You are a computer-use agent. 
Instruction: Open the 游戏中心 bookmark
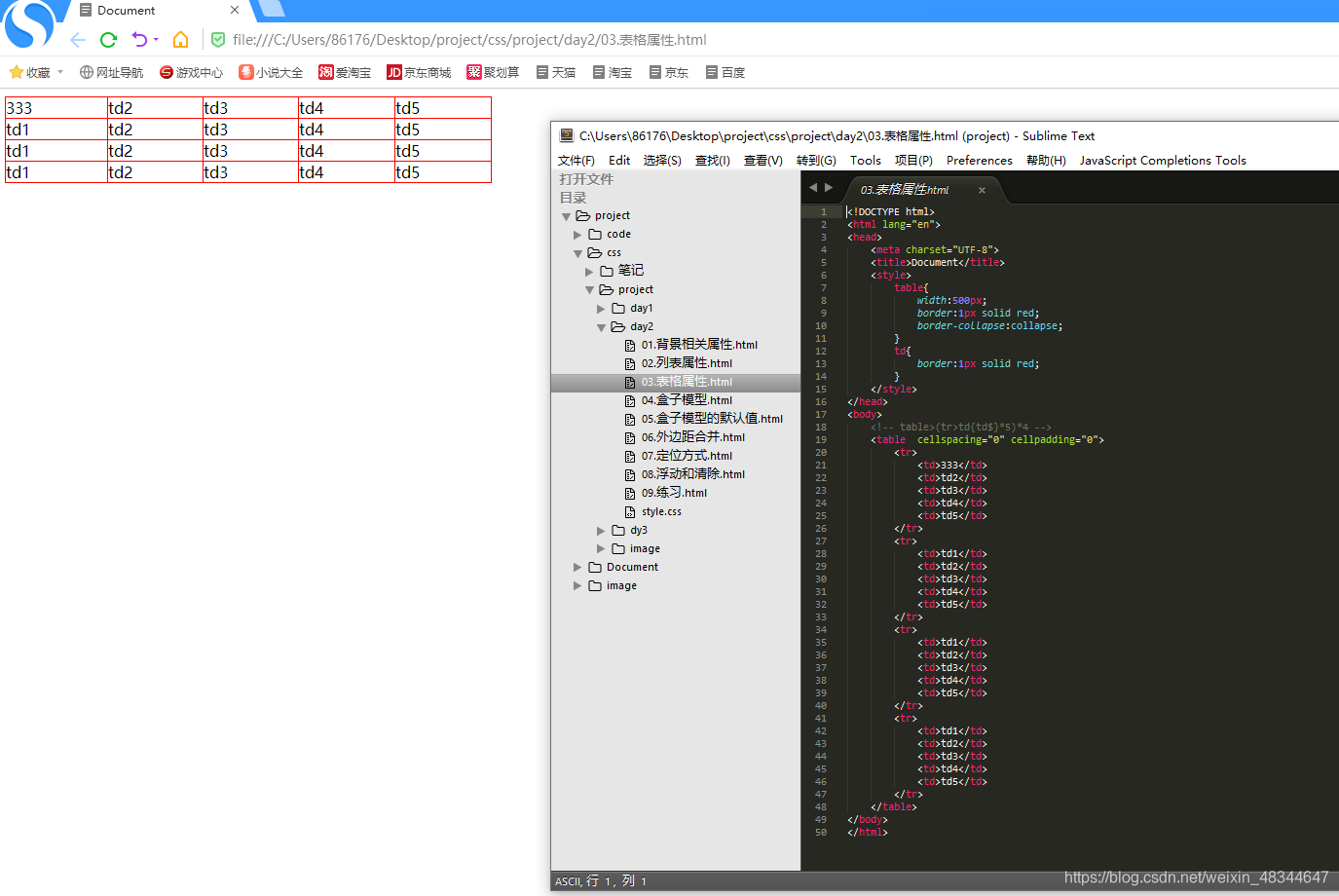pos(191,72)
